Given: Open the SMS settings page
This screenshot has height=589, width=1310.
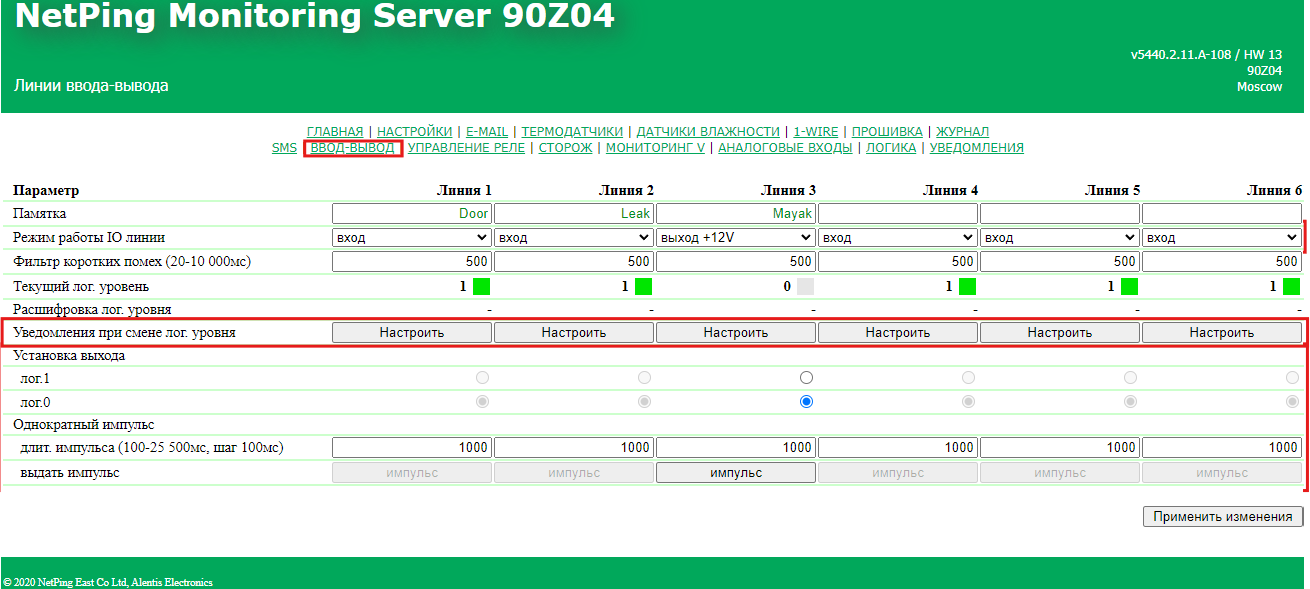Looking at the screenshot, I should point(284,148).
